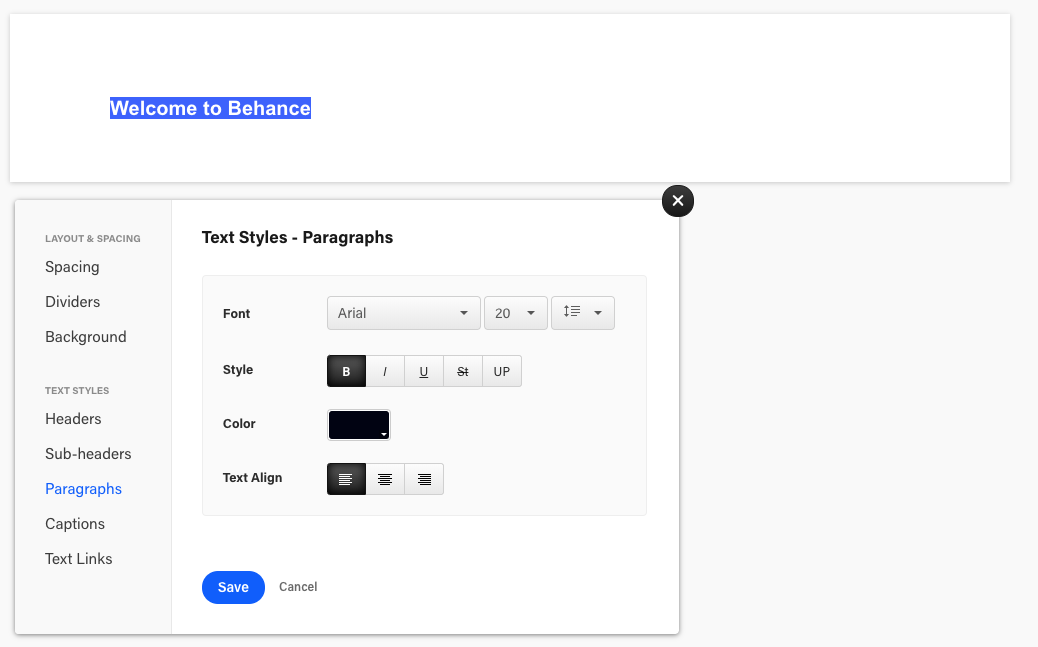Click the Color label
The height and width of the screenshot is (647, 1038).
coord(239,424)
